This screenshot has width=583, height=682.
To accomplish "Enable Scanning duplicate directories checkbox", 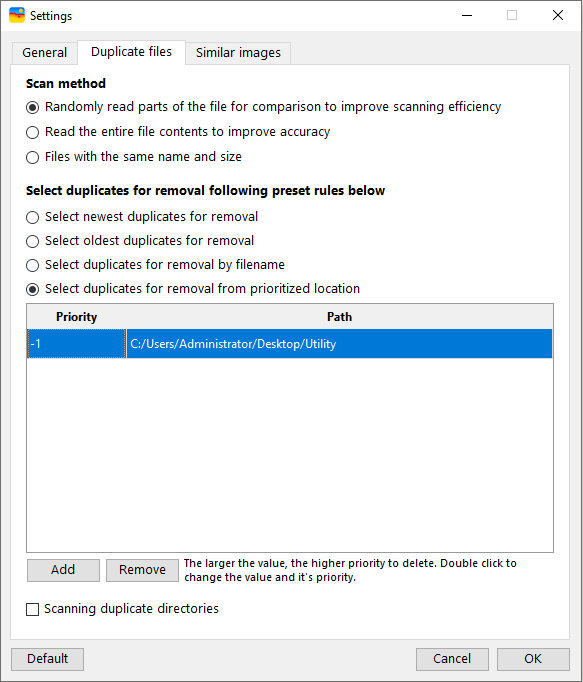I will (33, 609).
